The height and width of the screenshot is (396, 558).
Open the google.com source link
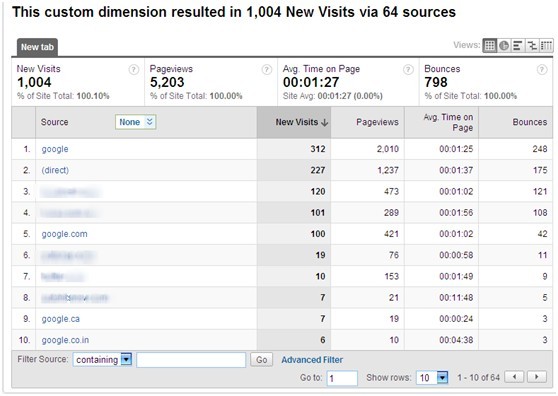tap(64, 234)
